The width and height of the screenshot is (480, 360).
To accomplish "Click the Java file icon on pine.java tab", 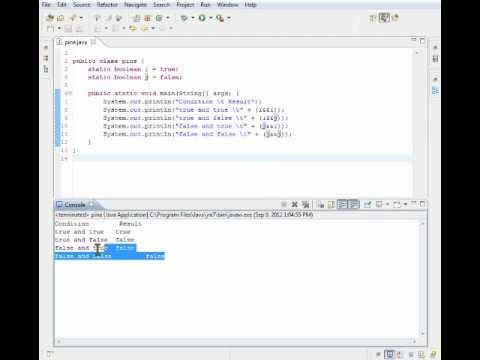I will (59, 42).
